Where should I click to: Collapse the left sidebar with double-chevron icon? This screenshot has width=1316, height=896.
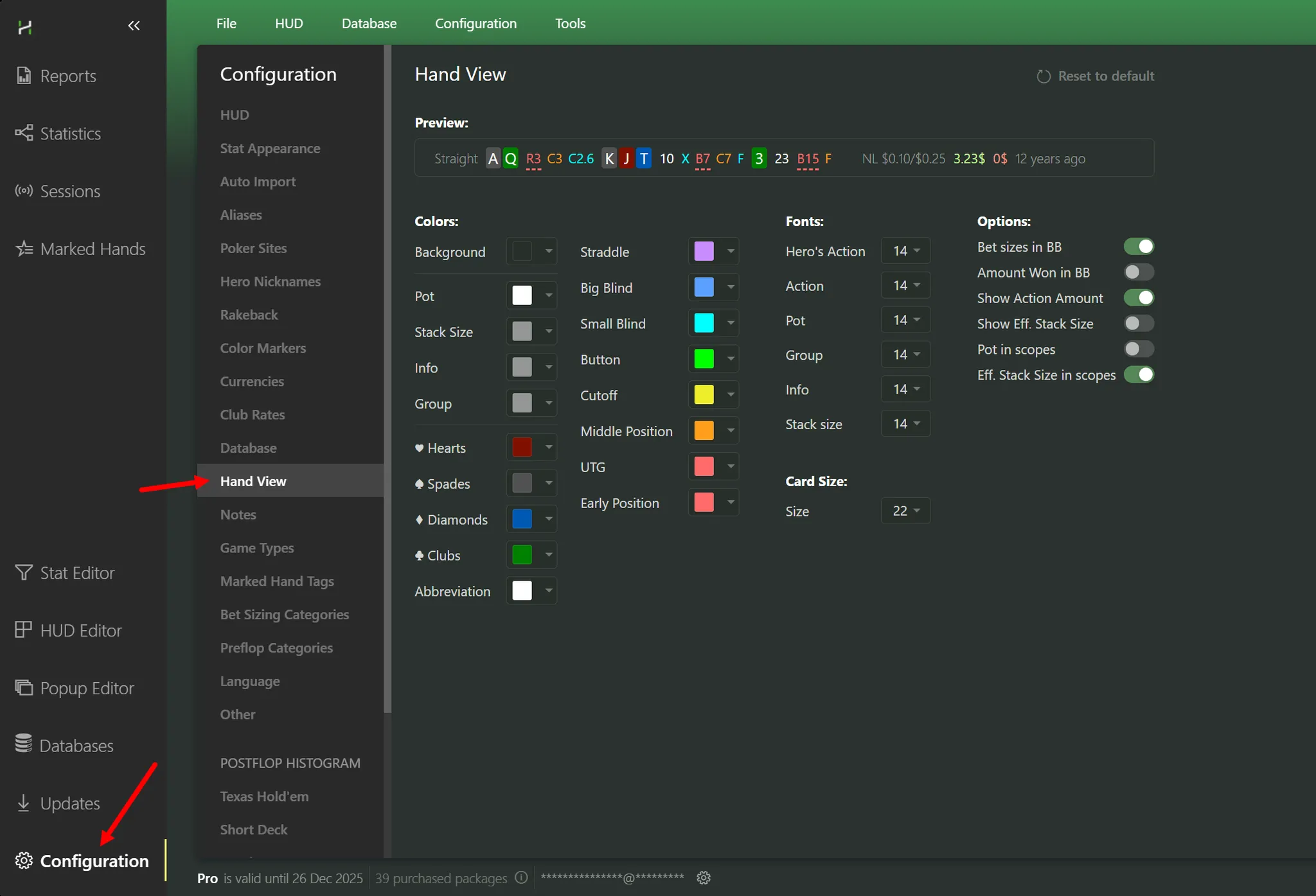[134, 26]
